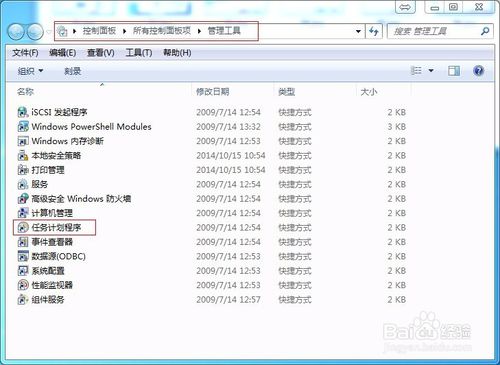Select the 计算机管理 file name text
This screenshot has width=500, height=365.
52,213
